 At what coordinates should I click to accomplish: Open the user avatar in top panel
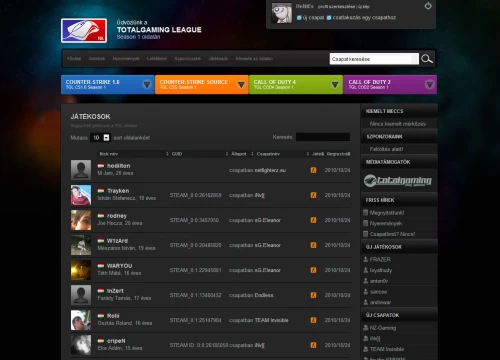[x=282, y=13]
